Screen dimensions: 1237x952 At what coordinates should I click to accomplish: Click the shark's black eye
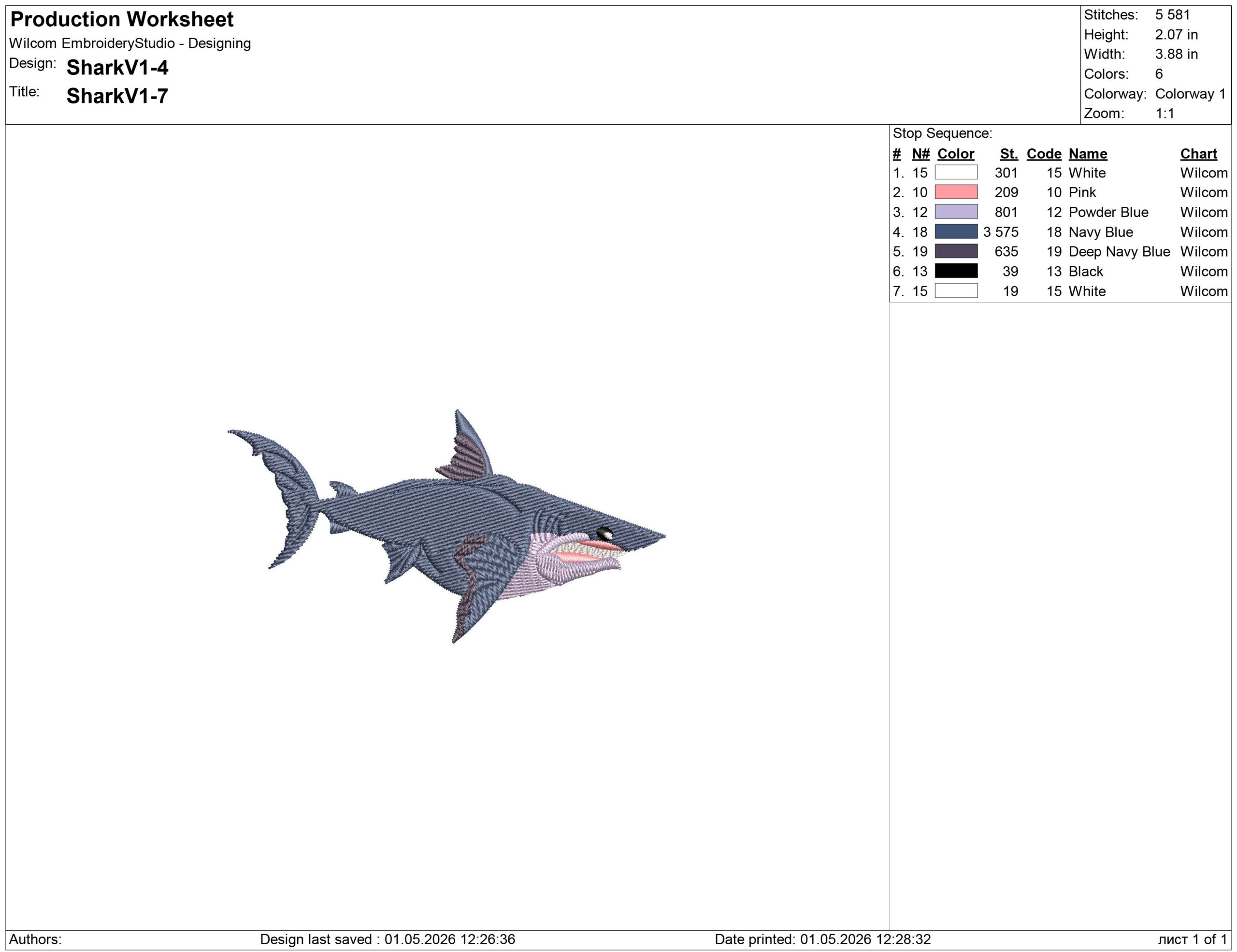pyautogui.click(x=604, y=534)
